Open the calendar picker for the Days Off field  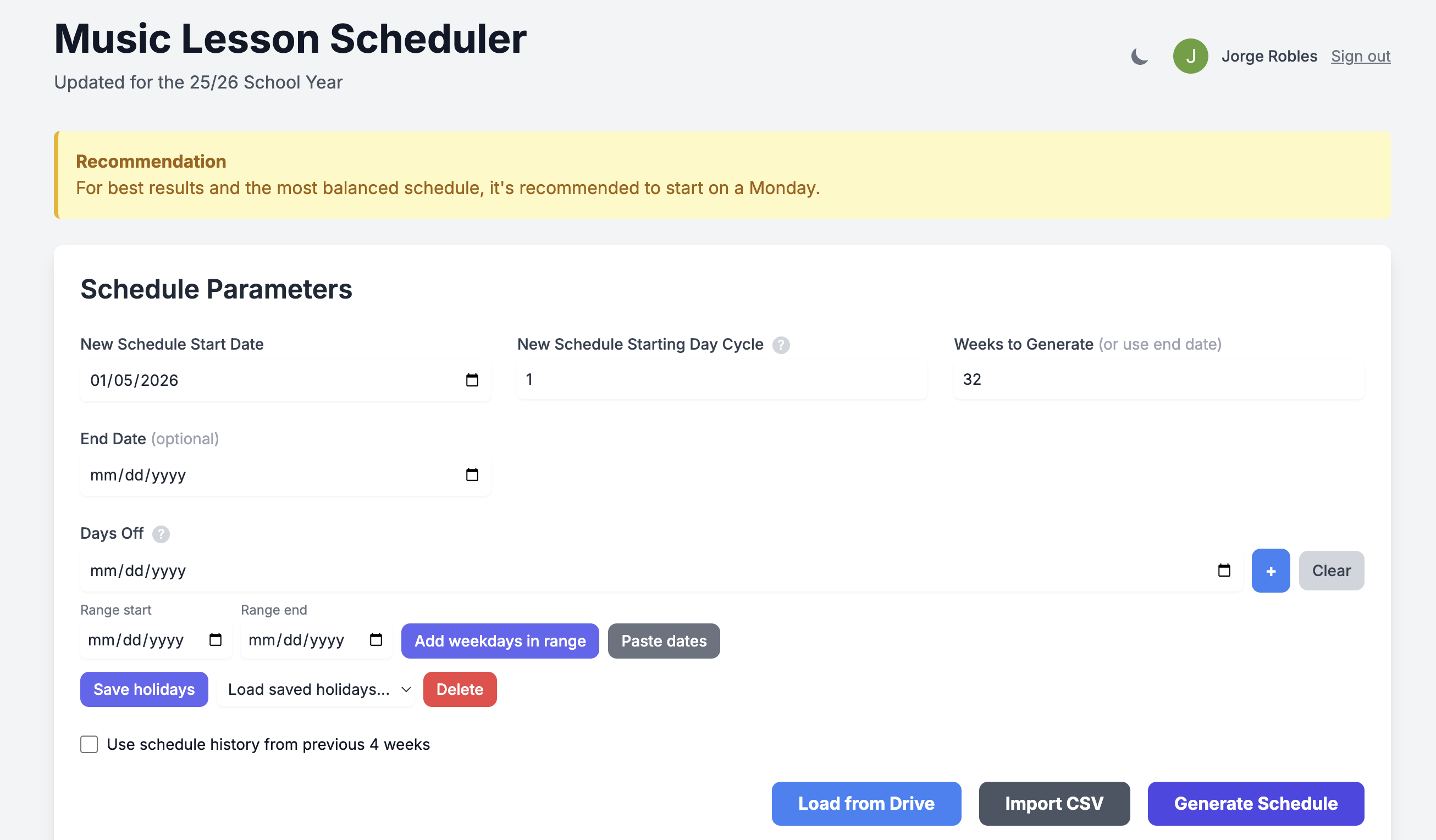tap(1224, 571)
